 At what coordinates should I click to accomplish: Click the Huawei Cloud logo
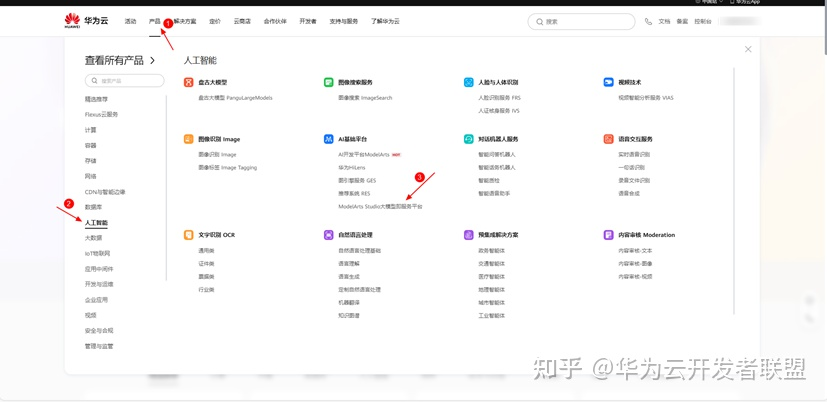point(86,21)
